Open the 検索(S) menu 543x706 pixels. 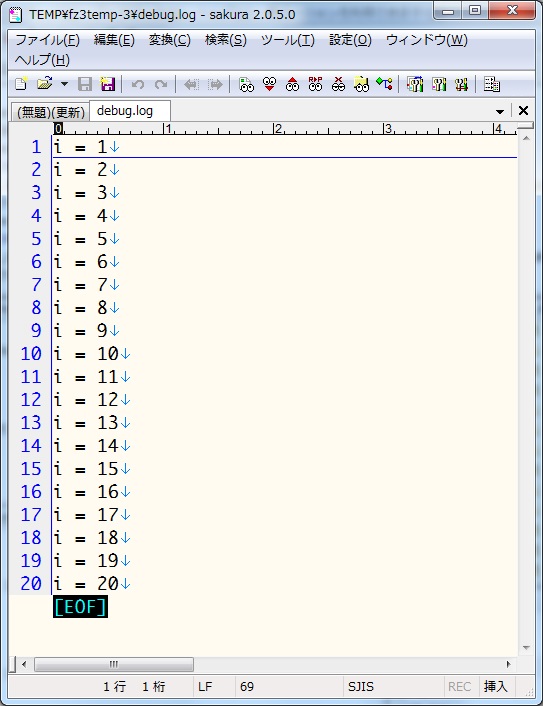point(226,40)
